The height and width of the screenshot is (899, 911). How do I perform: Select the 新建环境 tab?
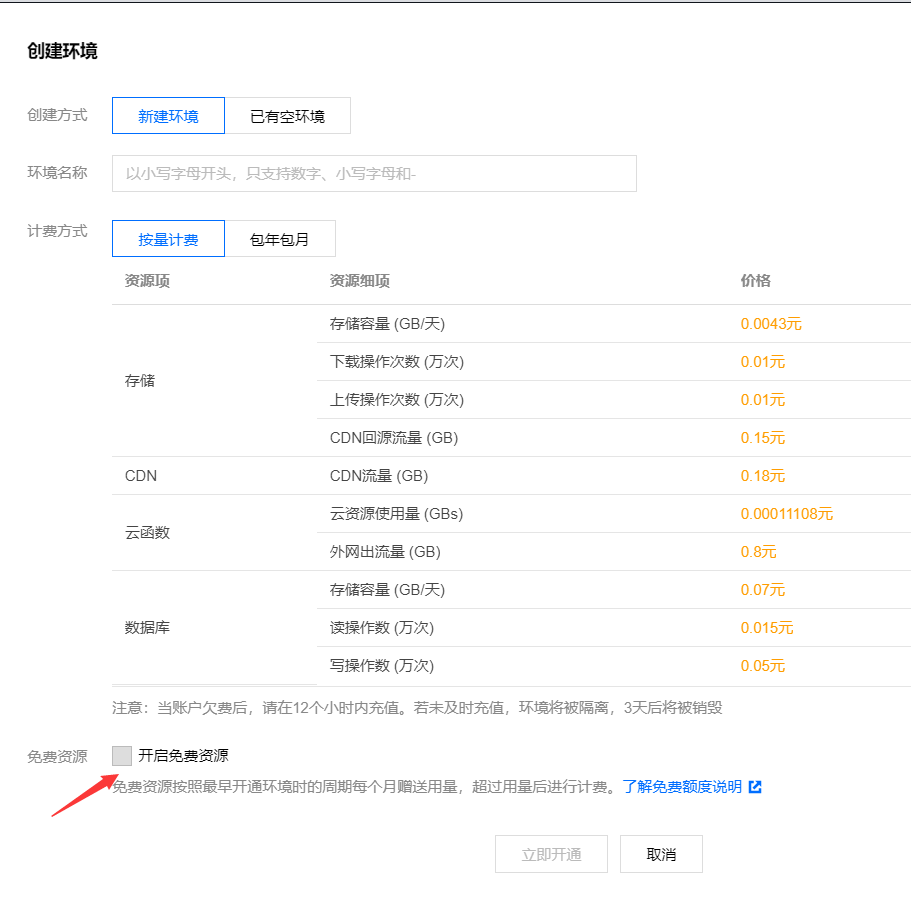pos(168,115)
